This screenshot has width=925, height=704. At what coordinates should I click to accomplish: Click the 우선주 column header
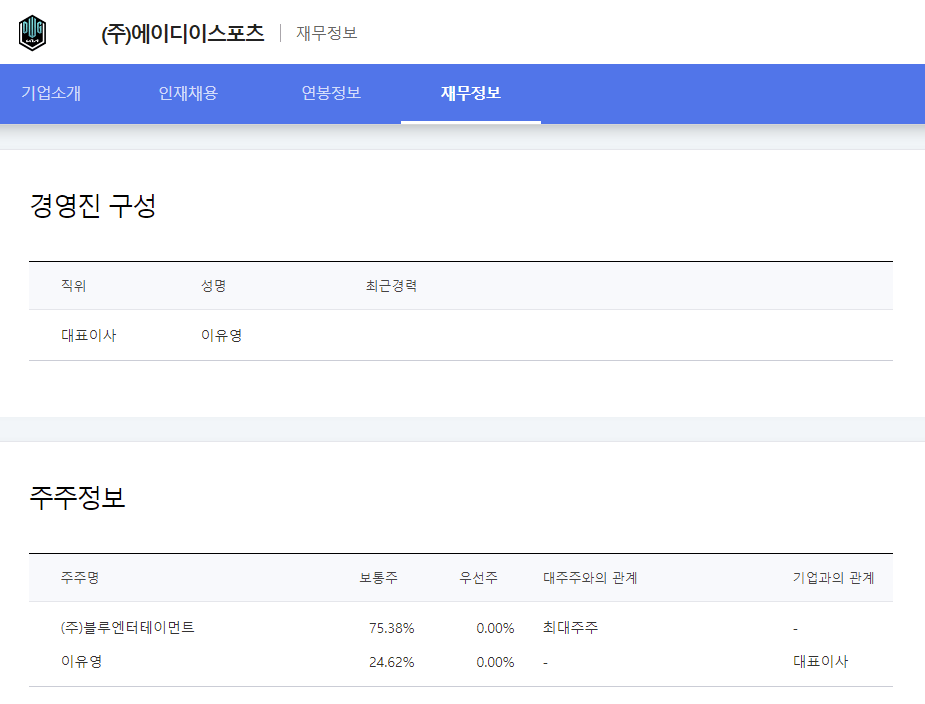click(478, 578)
